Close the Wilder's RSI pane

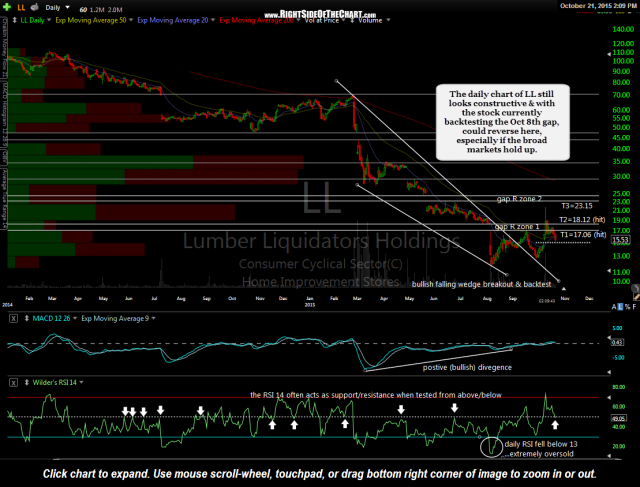(x=13, y=382)
